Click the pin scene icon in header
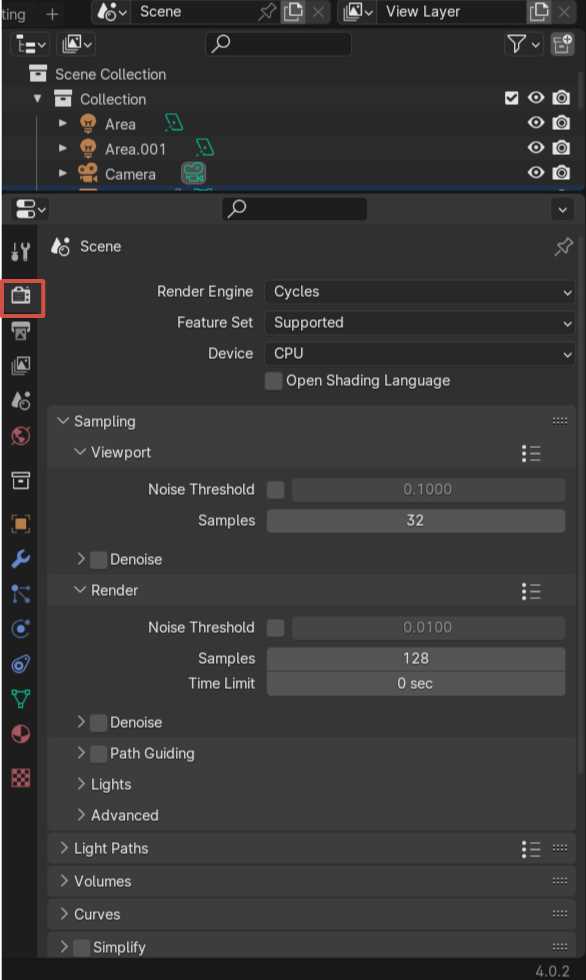 coord(267,12)
